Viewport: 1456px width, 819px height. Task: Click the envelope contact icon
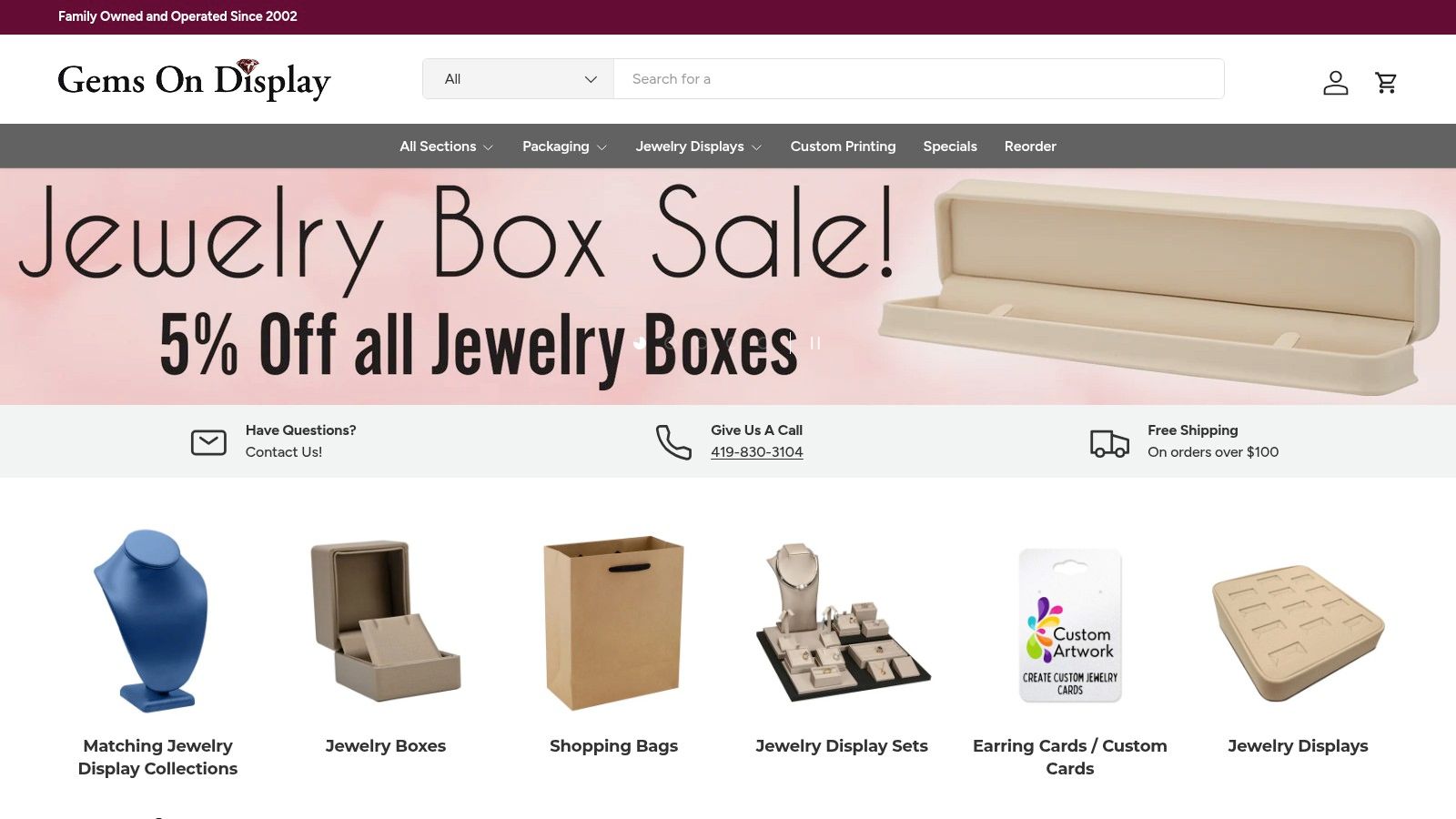pyautogui.click(x=208, y=442)
